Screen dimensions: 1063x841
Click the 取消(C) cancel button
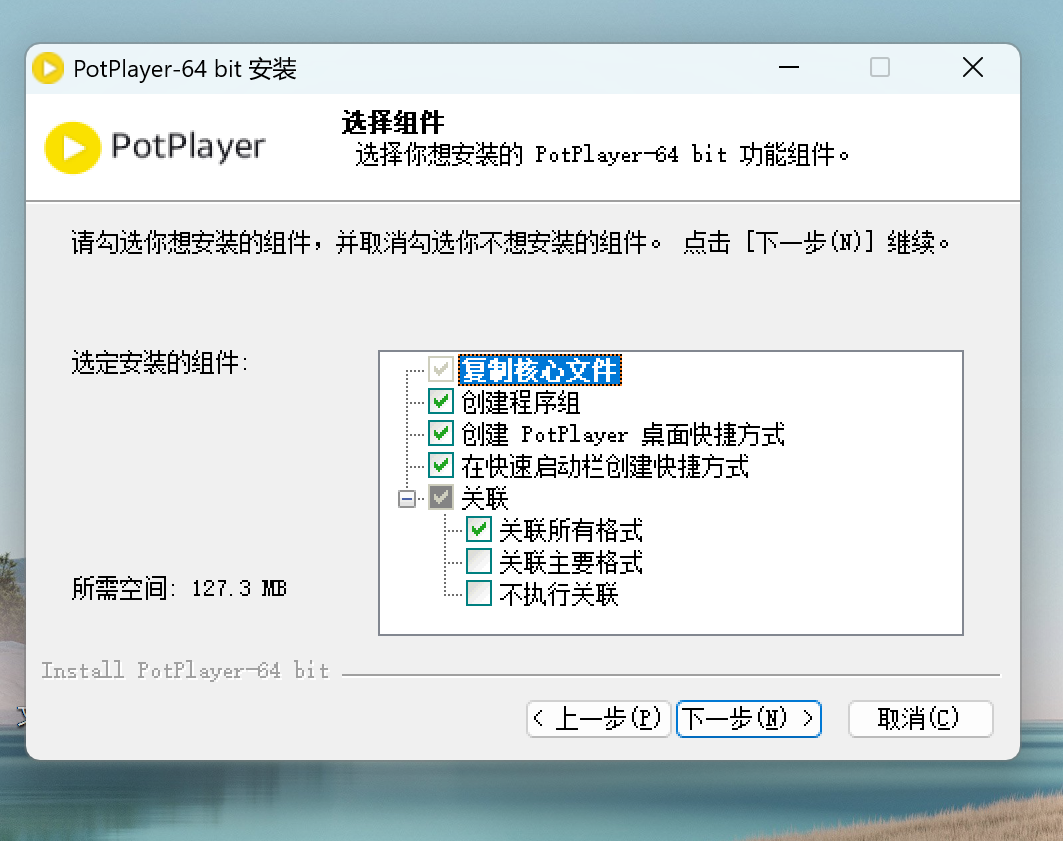920,718
